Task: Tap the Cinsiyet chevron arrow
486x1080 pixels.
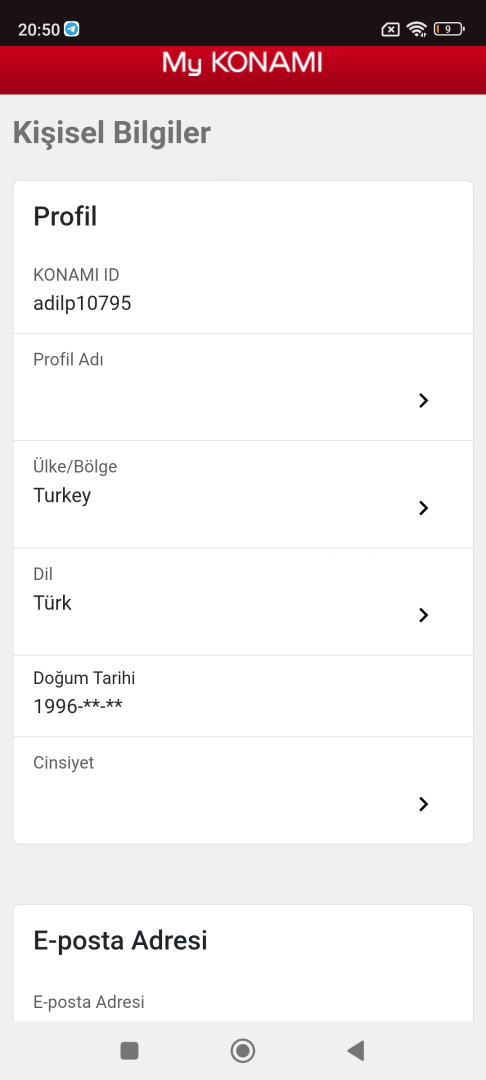Action: click(x=423, y=804)
